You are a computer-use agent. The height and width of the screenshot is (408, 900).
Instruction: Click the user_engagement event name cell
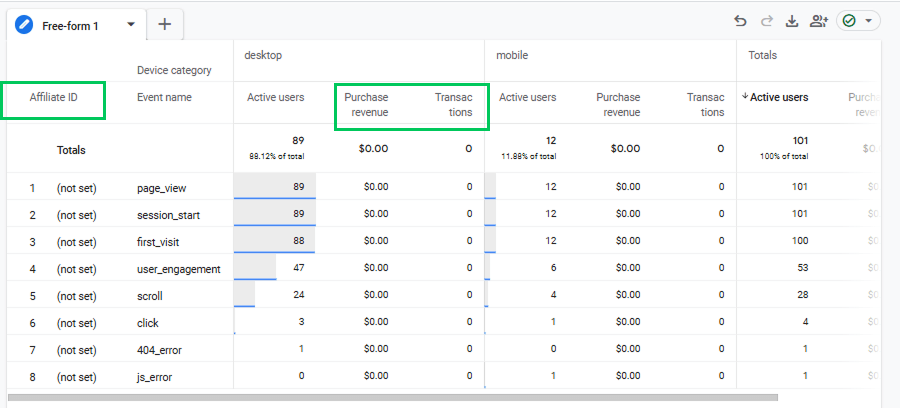click(178, 269)
